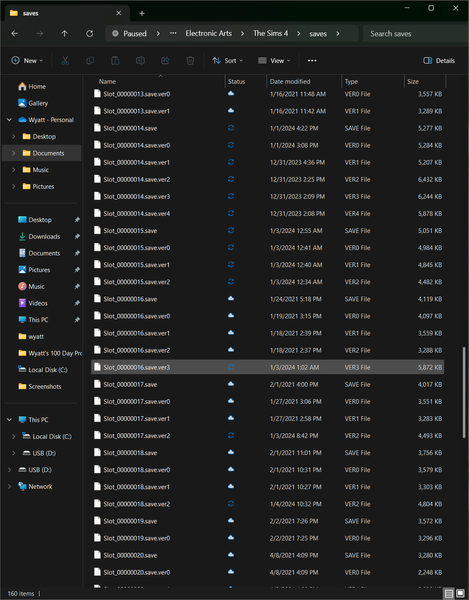Open Gallery in navigation pane
The image size is (469, 600).
[x=33, y=103]
